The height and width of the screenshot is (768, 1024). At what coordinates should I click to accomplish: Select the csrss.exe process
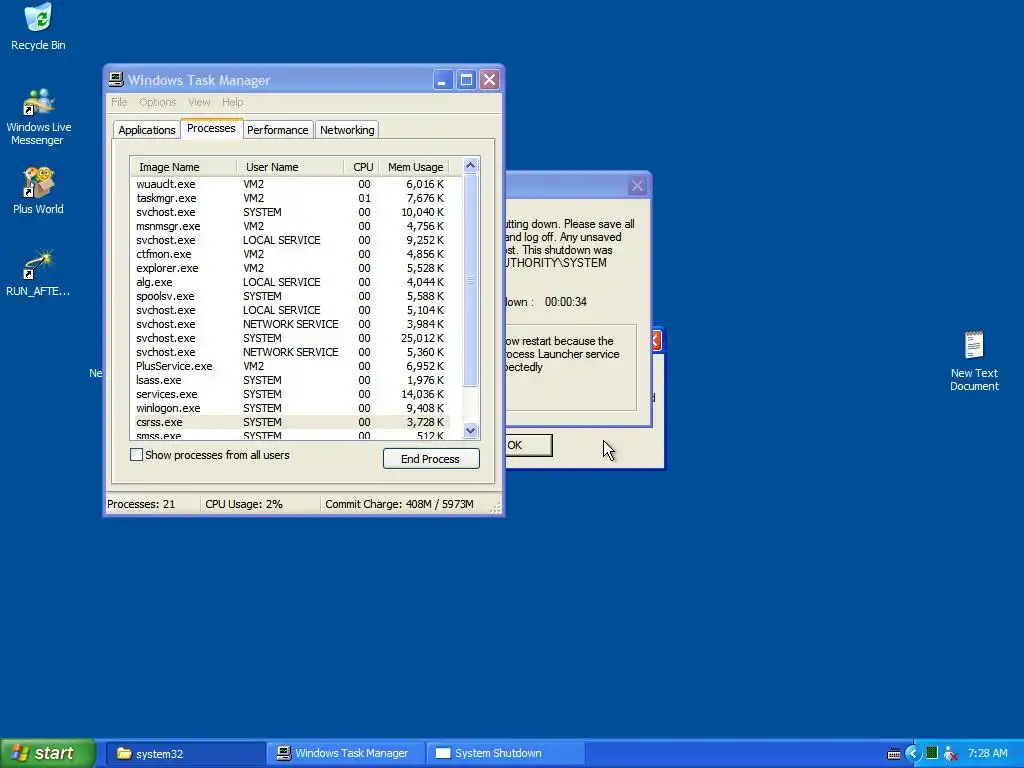292,422
